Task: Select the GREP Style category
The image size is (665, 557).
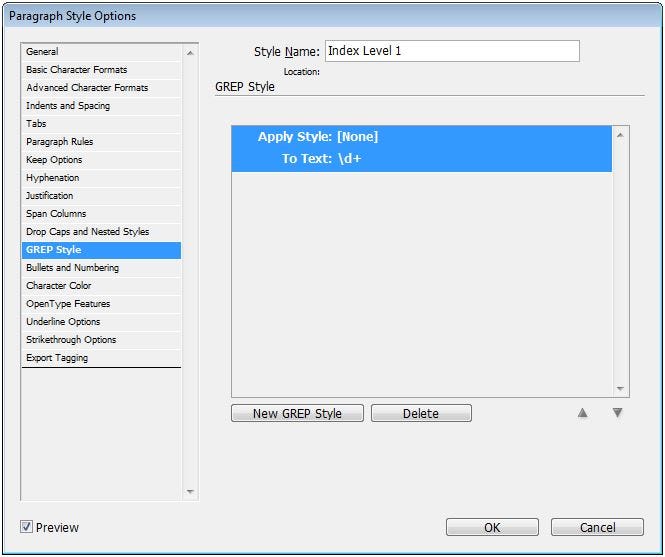Action: (101, 250)
